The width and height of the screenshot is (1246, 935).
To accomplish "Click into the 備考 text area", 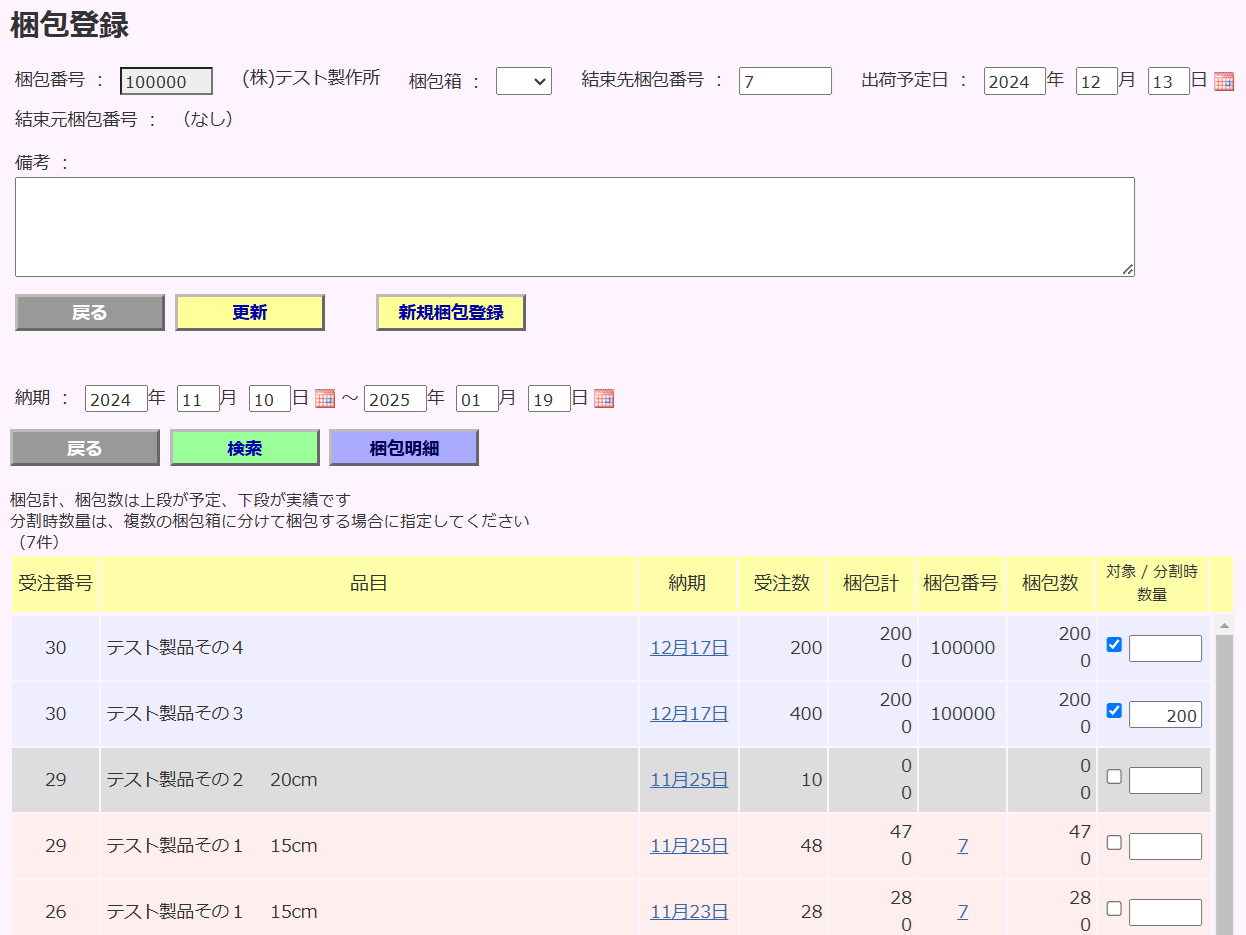I will tap(574, 227).
